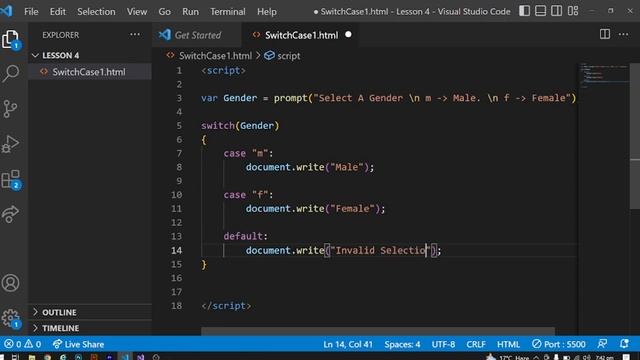Click the Visual Studio Code taskbar icon

pyautogui.click(x=125, y=357)
